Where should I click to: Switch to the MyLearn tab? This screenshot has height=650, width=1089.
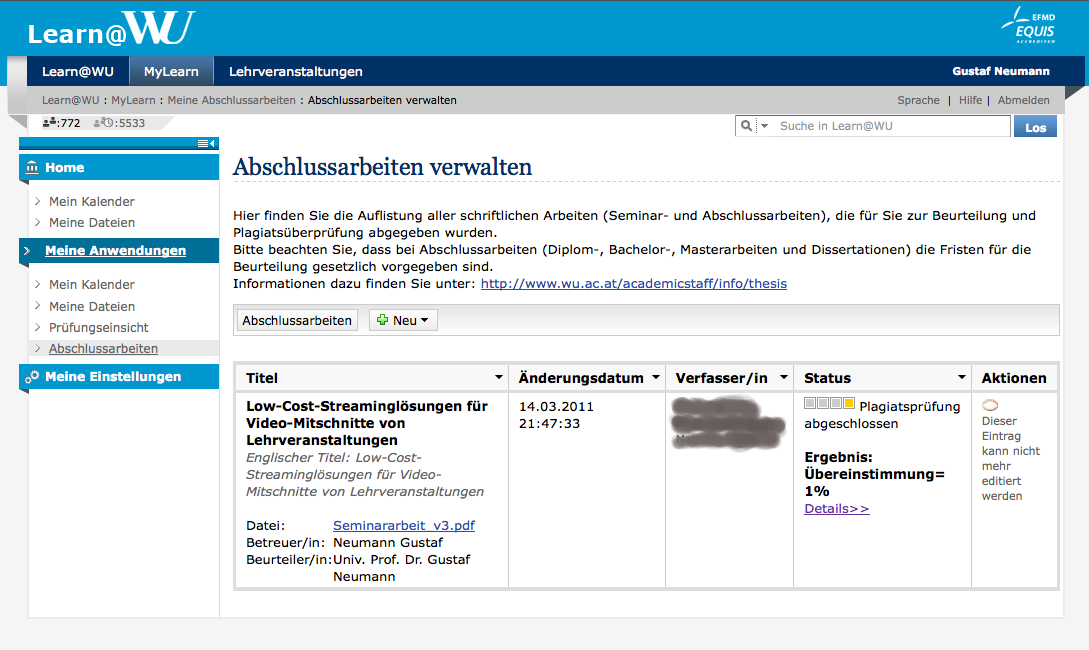(171, 72)
